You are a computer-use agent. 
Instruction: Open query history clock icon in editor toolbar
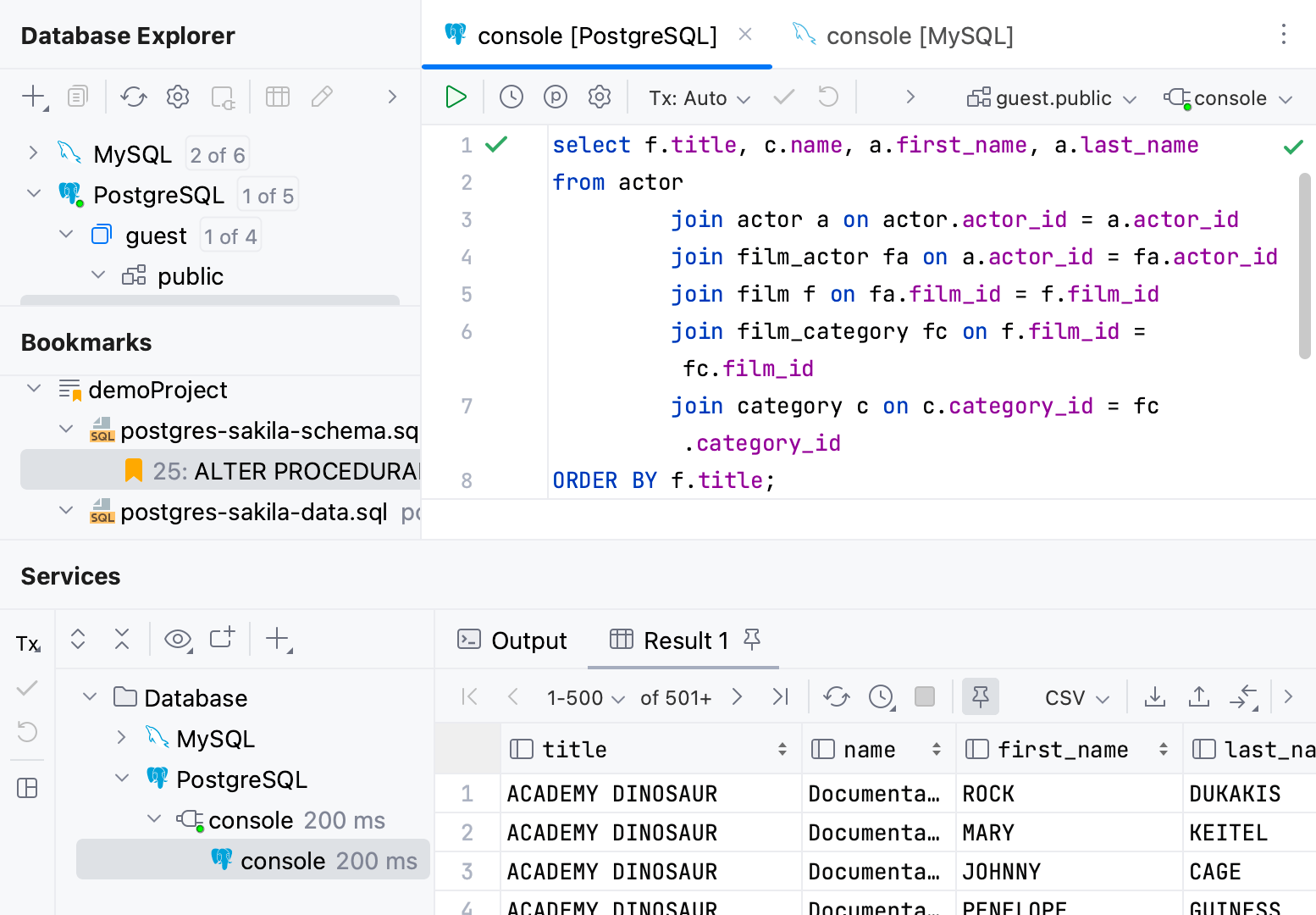(511, 97)
